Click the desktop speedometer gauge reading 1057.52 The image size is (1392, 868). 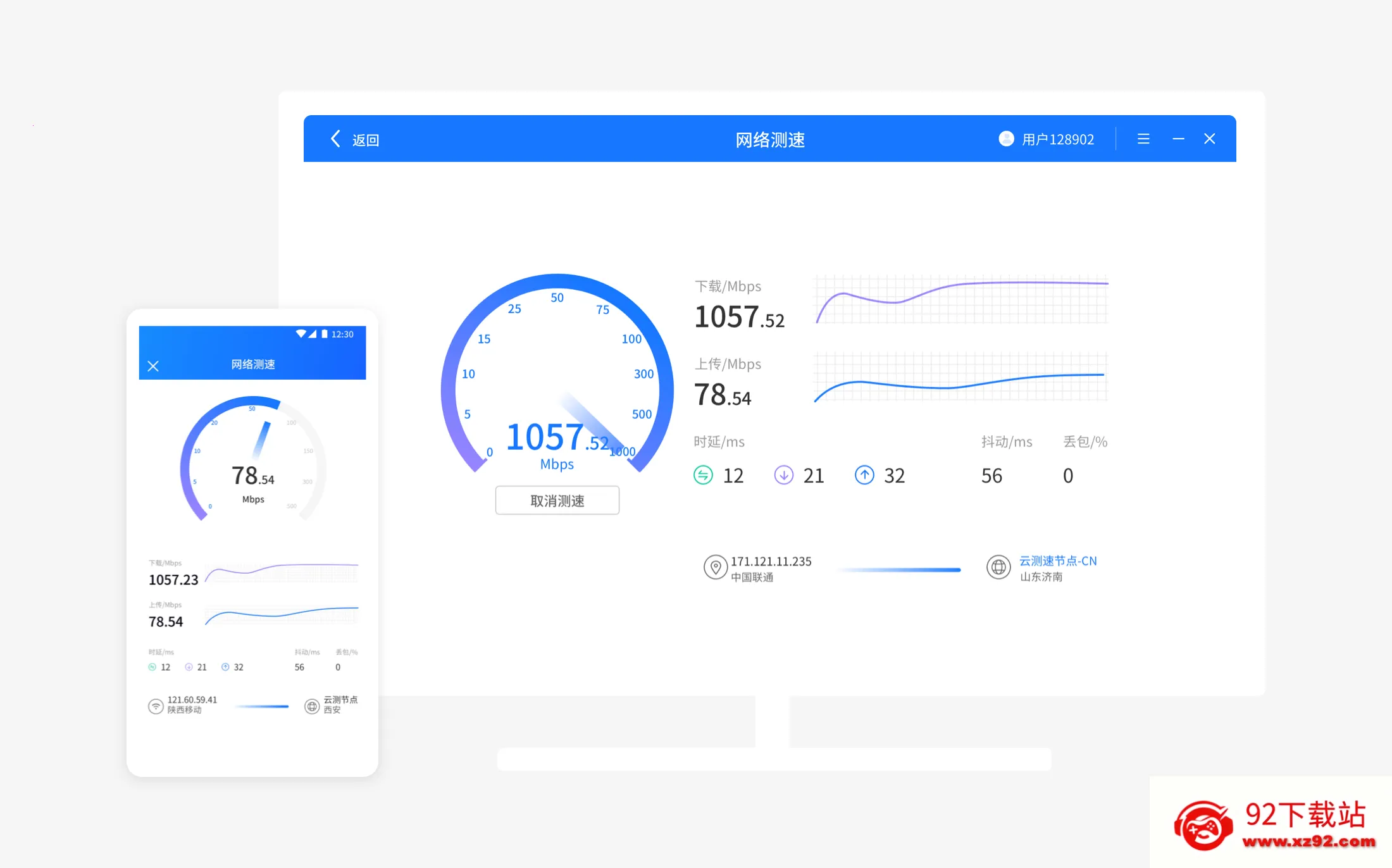pos(557,374)
